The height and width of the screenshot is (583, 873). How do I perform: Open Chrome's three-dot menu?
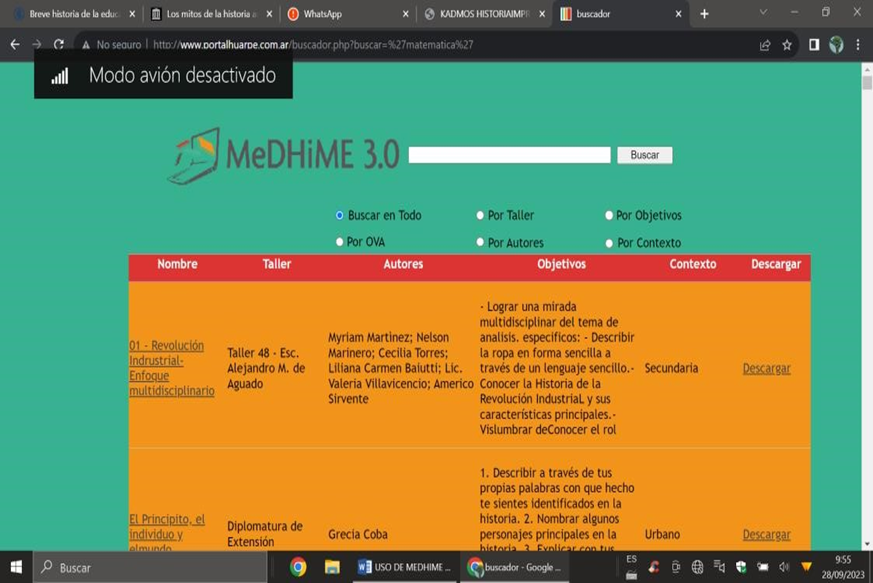point(858,45)
